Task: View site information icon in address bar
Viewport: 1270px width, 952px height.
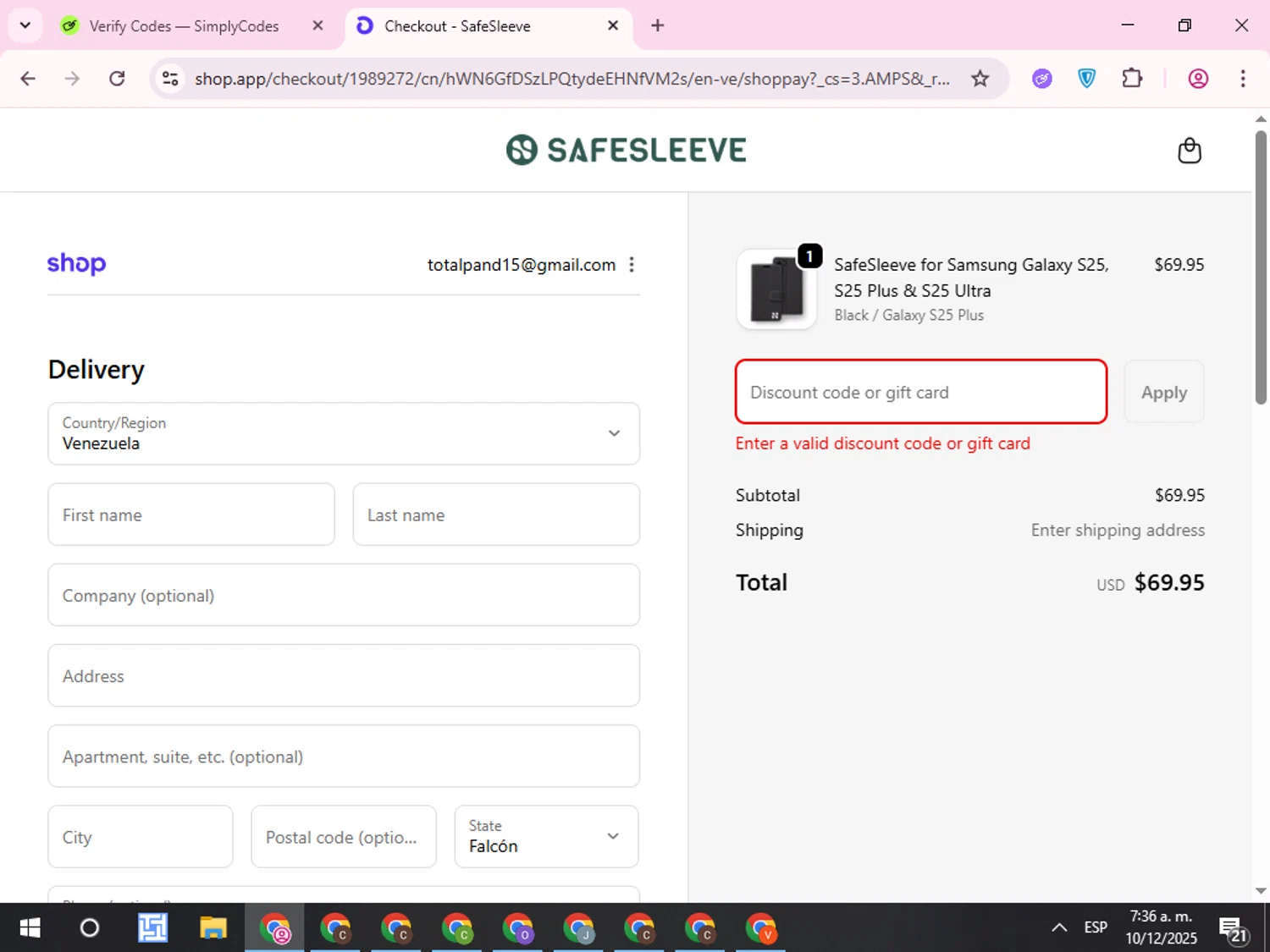Action: click(x=170, y=79)
